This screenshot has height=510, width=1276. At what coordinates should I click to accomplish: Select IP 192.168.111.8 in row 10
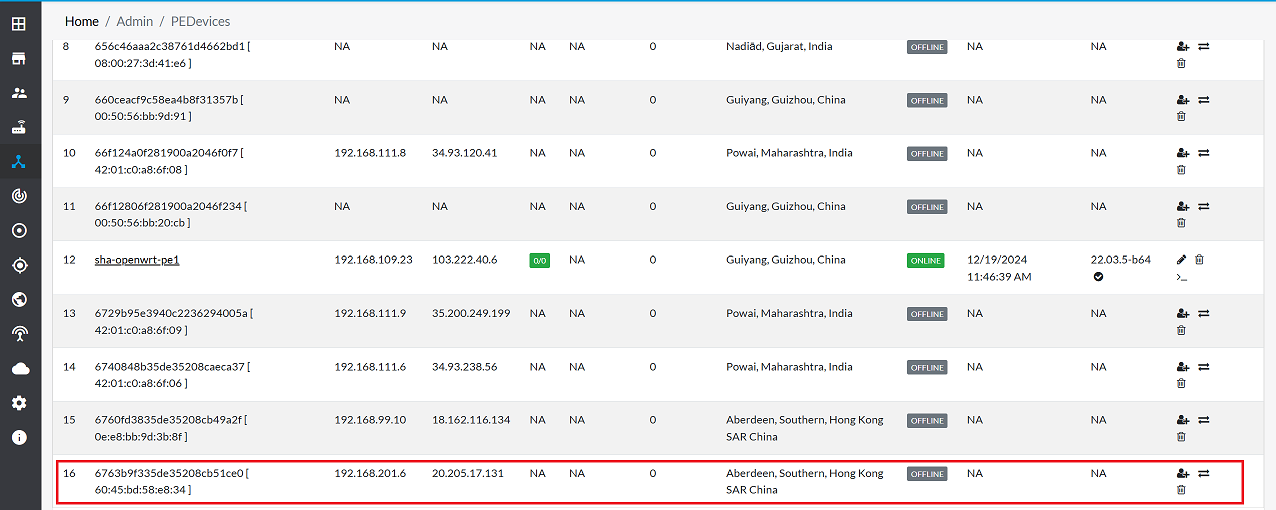(x=370, y=153)
